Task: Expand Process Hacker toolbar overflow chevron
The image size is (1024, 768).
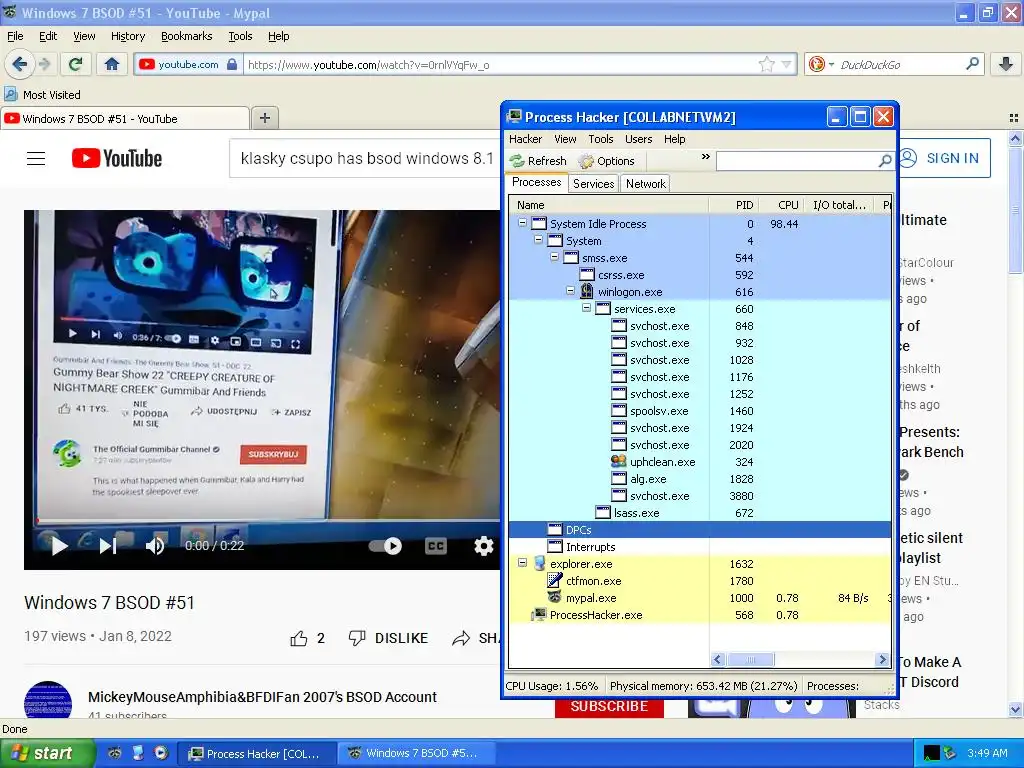Action: [x=705, y=157]
